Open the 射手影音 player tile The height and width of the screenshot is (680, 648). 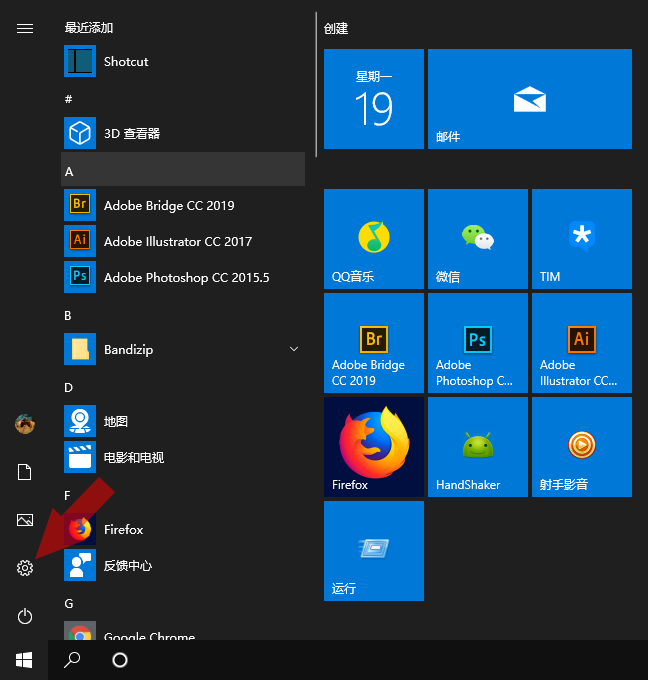click(x=582, y=447)
